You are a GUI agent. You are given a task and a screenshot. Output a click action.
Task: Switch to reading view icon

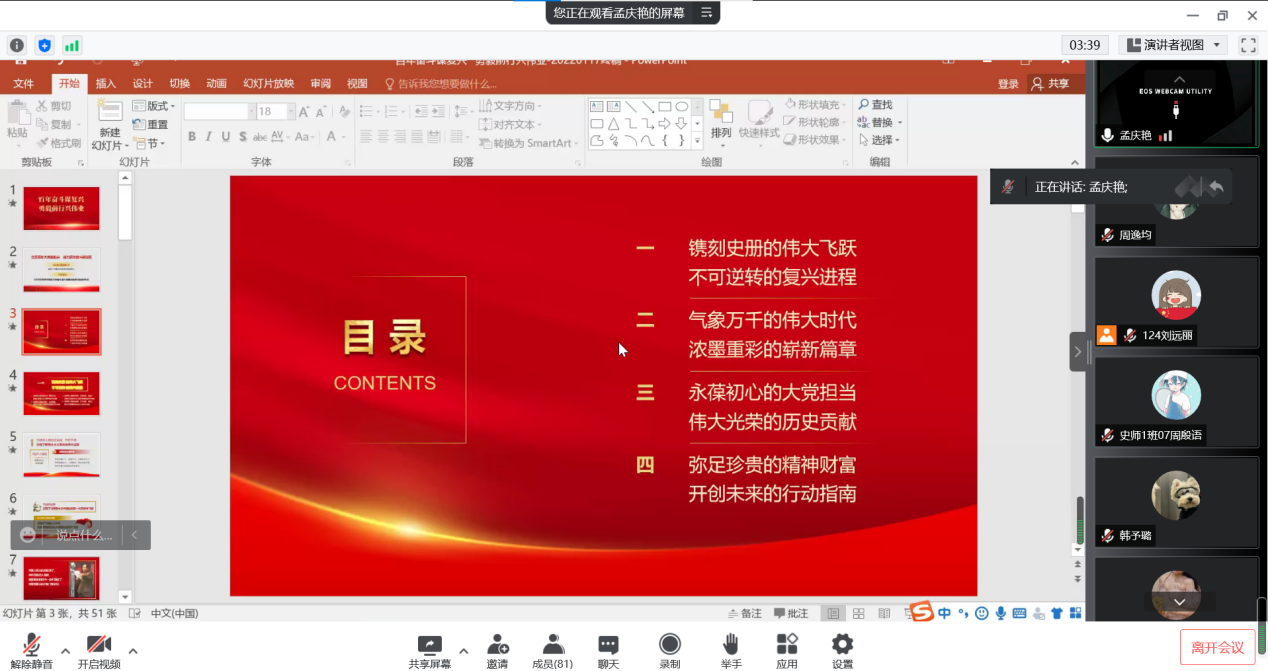(x=884, y=613)
